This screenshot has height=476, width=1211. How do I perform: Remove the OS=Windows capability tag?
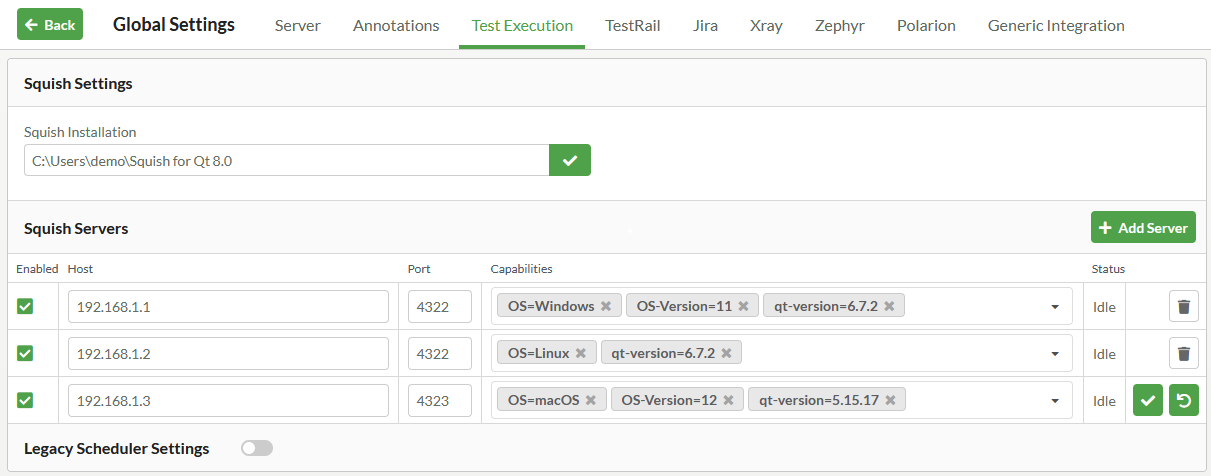(606, 306)
